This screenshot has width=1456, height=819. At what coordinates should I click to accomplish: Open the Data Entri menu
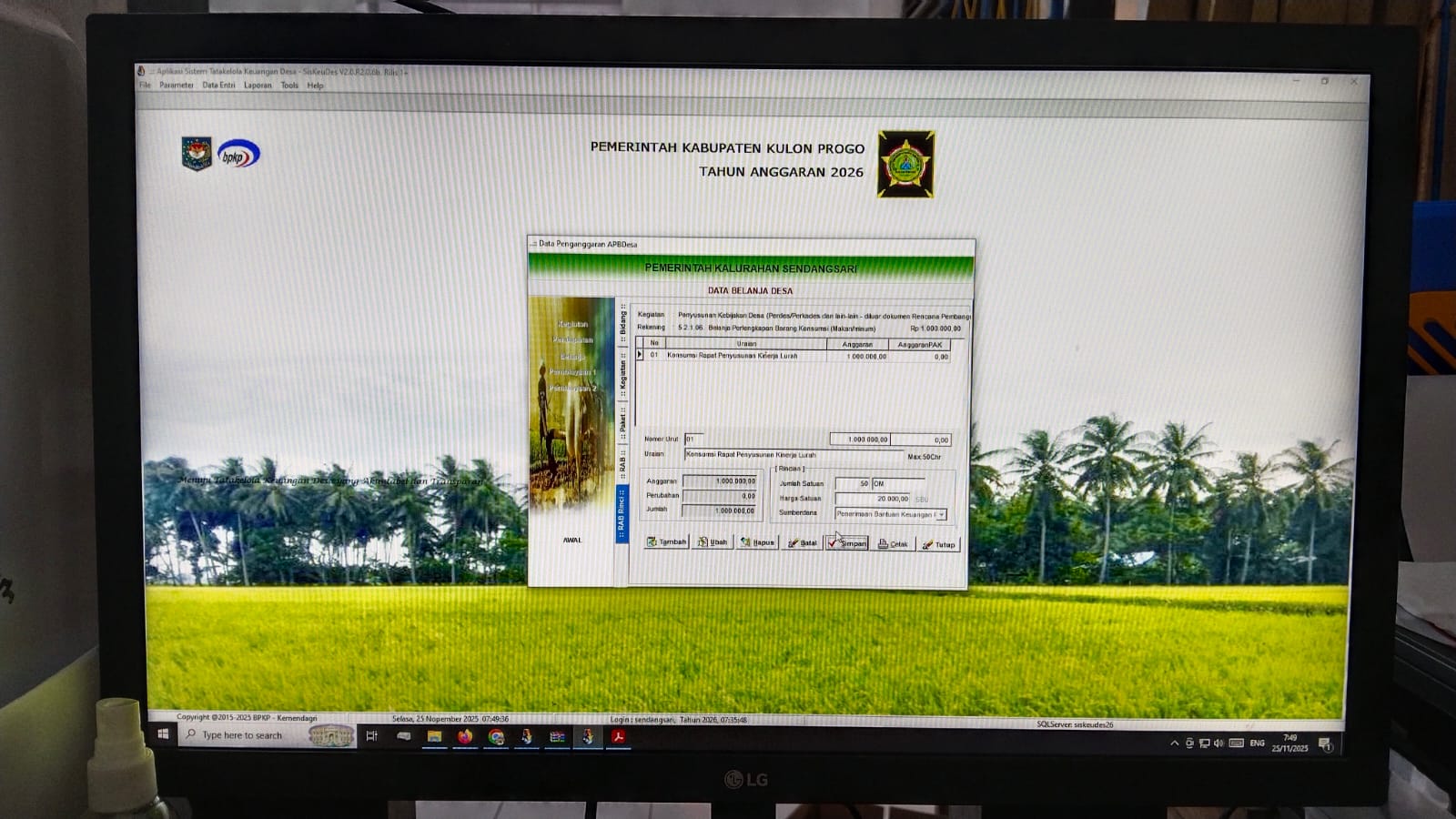pos(218,86)
